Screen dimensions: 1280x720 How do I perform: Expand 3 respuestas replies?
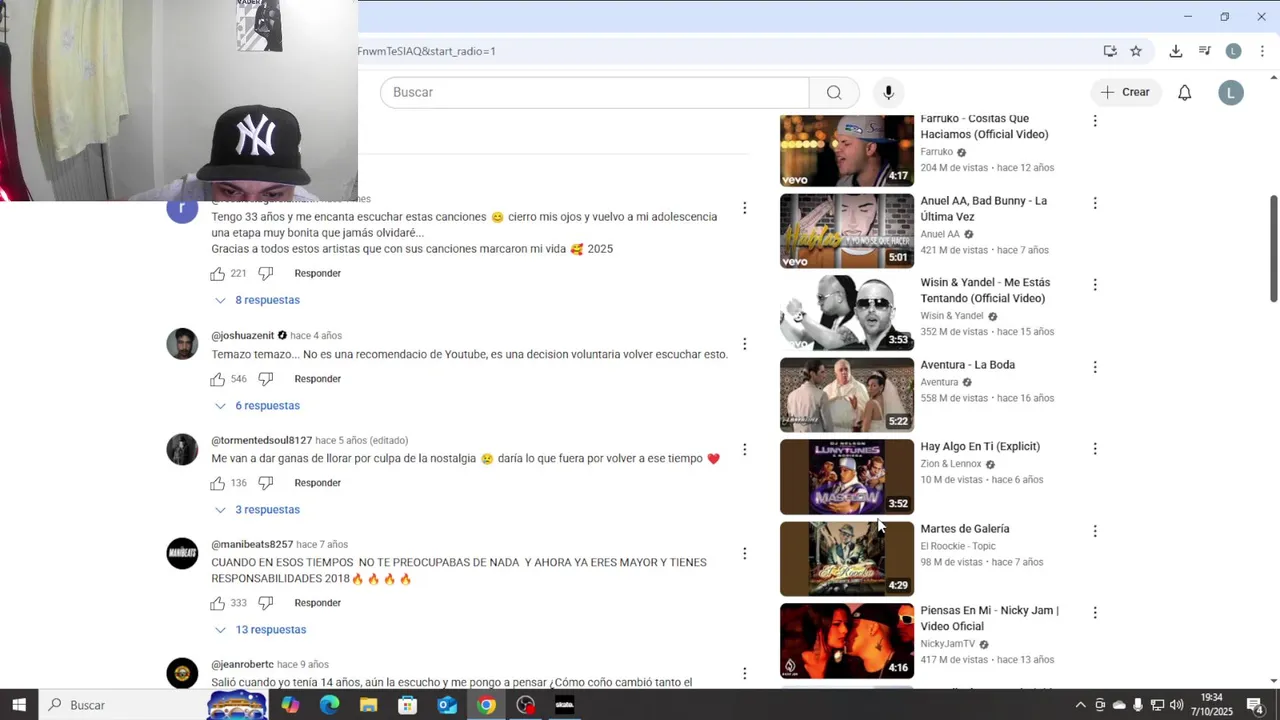click(257, 510)
